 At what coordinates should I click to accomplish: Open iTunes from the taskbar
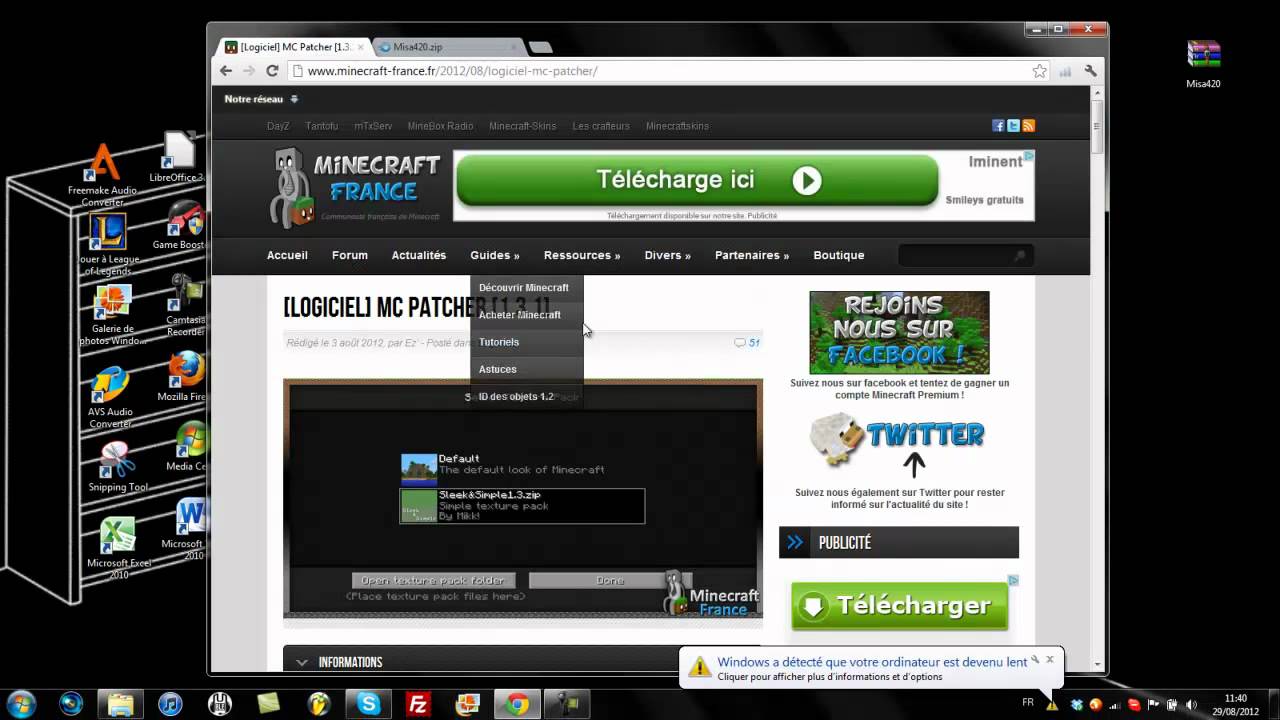[x=171, y=704]
